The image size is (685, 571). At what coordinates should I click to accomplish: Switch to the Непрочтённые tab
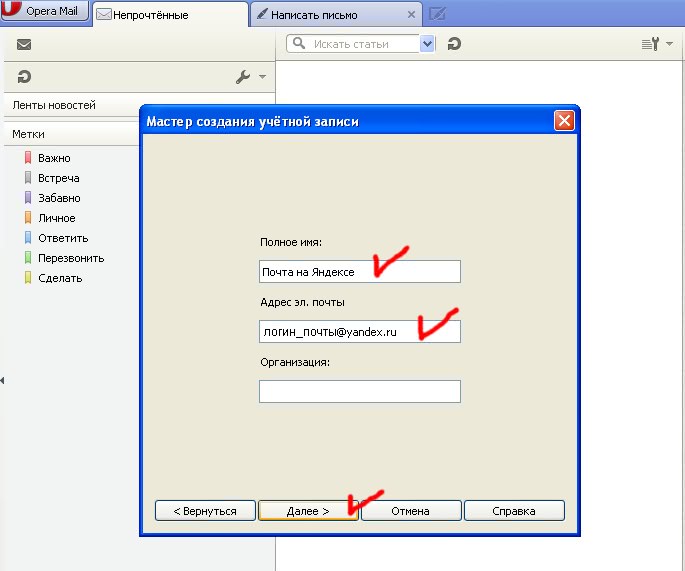coord(170,15)
